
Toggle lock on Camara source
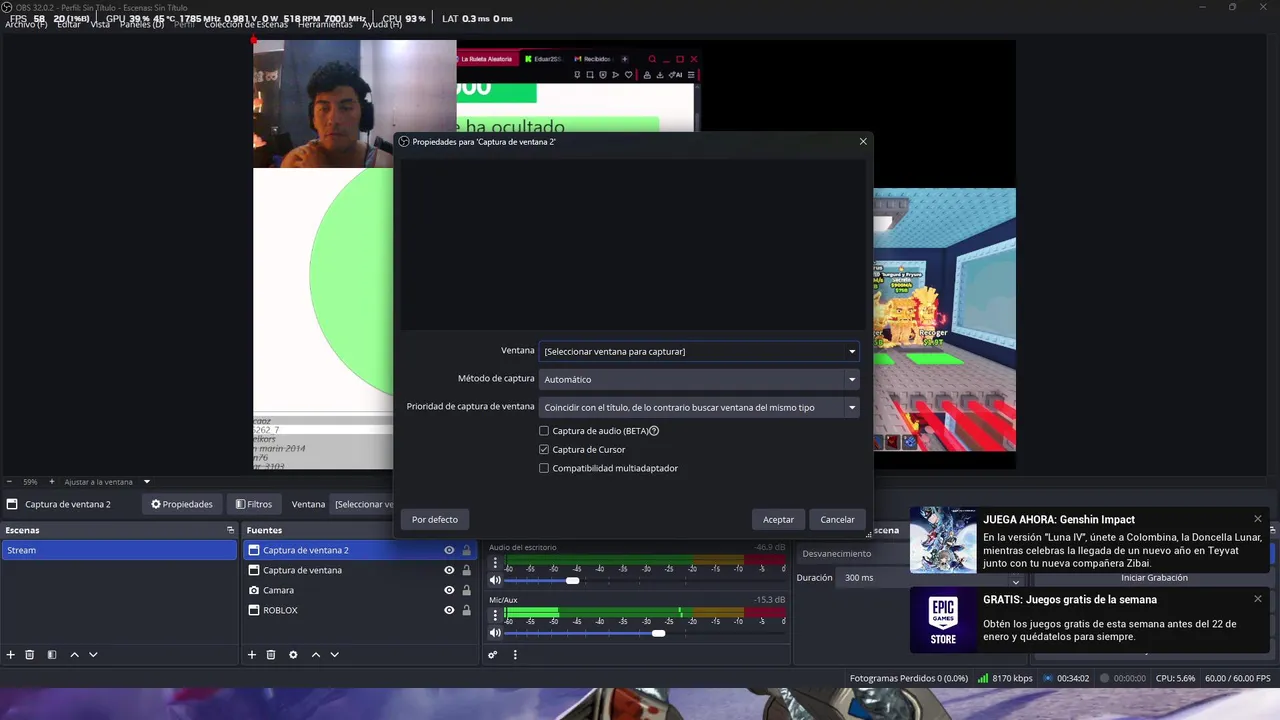click(x=466, y=590)
